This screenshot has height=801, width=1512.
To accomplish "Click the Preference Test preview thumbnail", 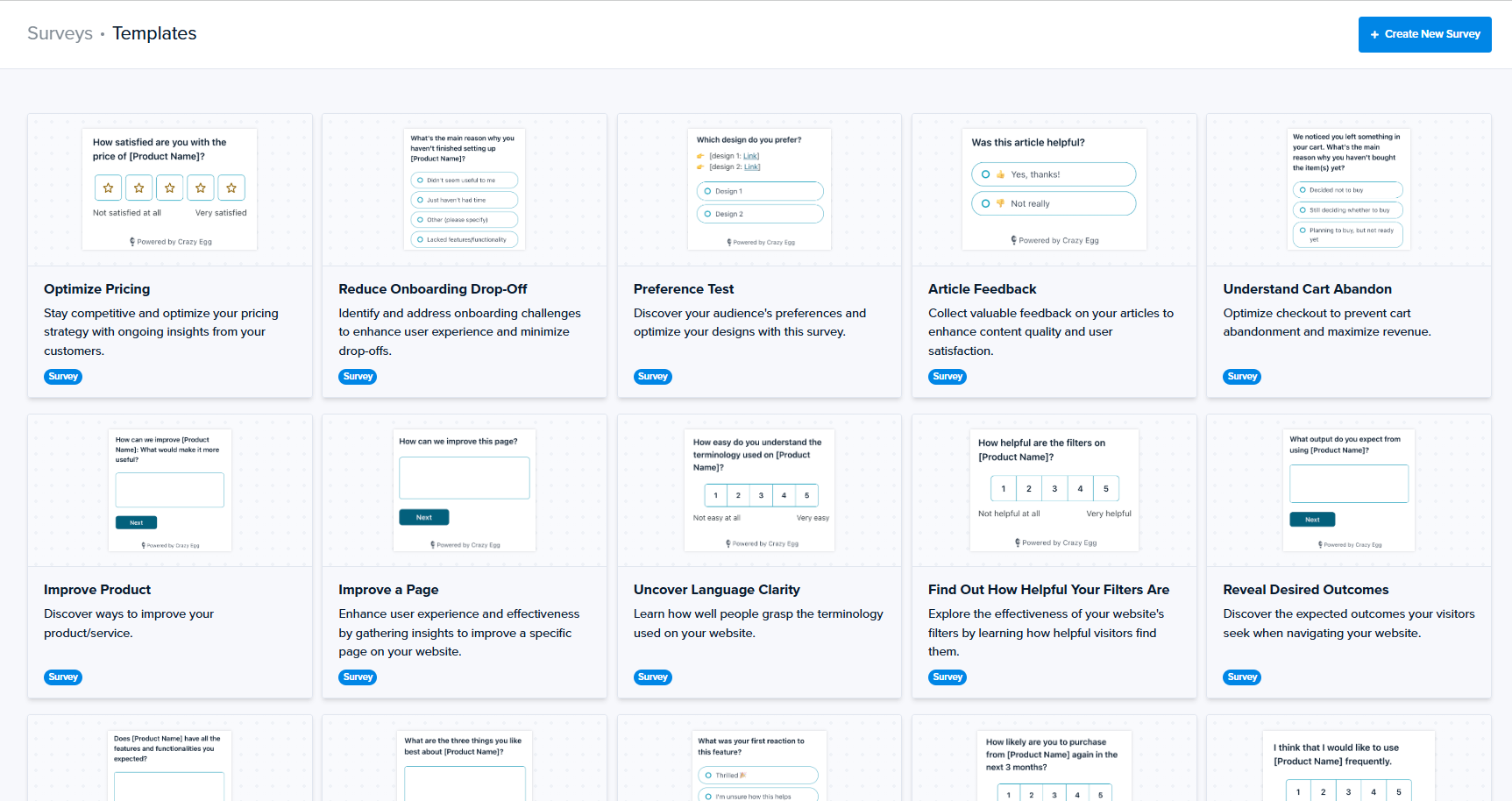I will pos(759,189).
